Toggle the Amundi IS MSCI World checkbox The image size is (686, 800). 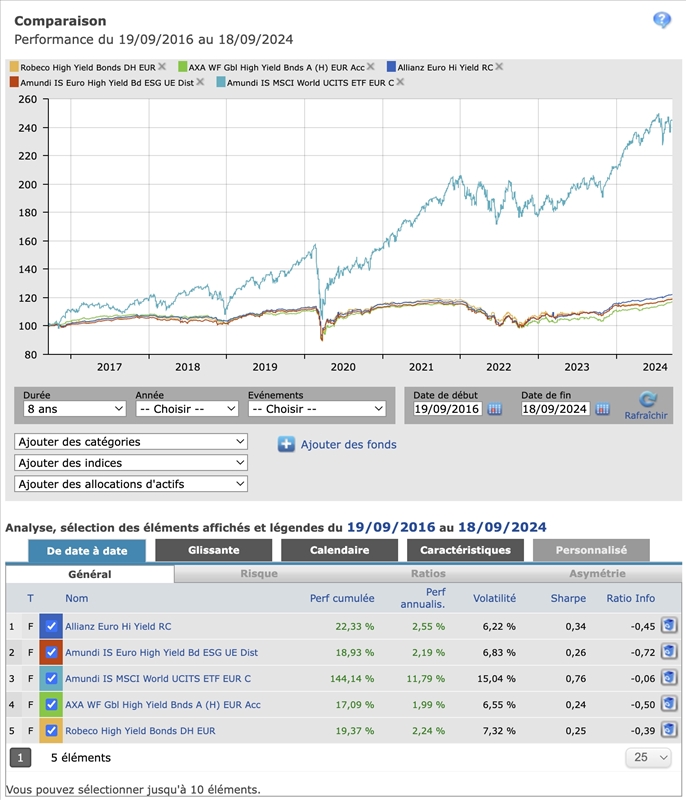coord(52,679)
